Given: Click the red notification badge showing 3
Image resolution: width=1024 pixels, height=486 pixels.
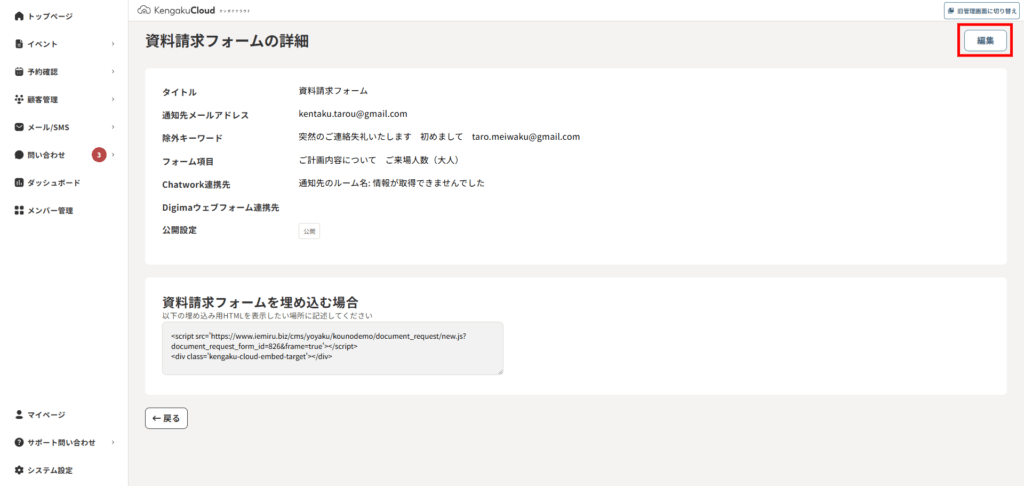Looking at the screenshot, I should [x=99, y=155].
